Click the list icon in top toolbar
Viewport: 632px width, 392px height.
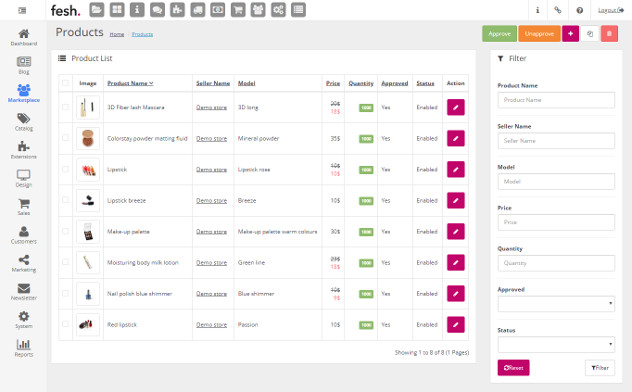[298, 10]
